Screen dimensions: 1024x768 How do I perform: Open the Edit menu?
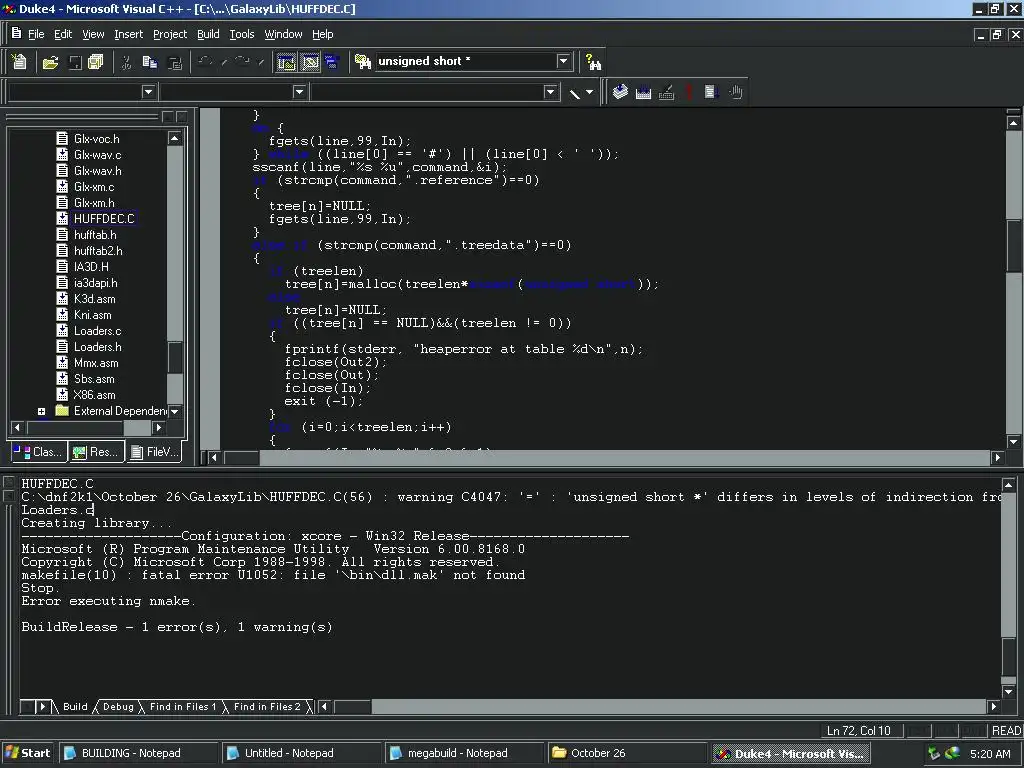[63, 34]
